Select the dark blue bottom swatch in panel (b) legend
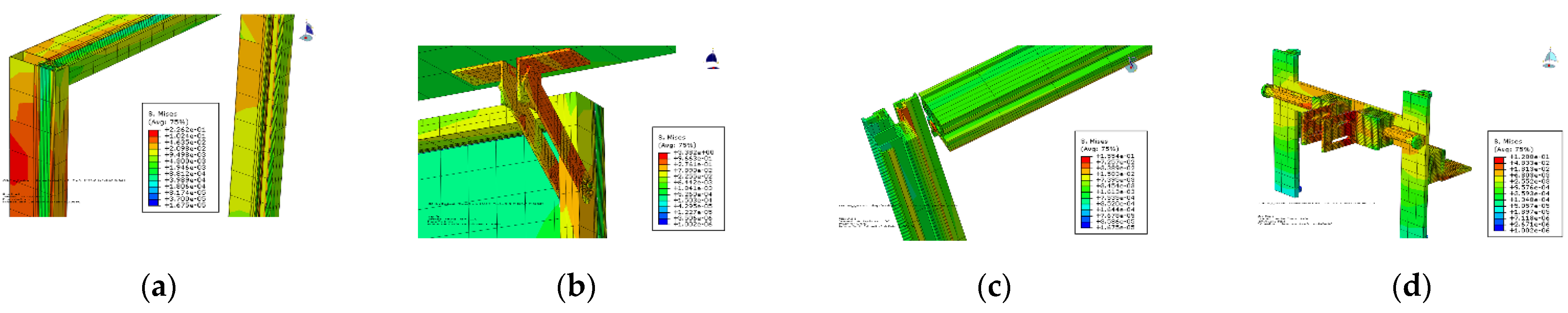 (x=663, y=221)
